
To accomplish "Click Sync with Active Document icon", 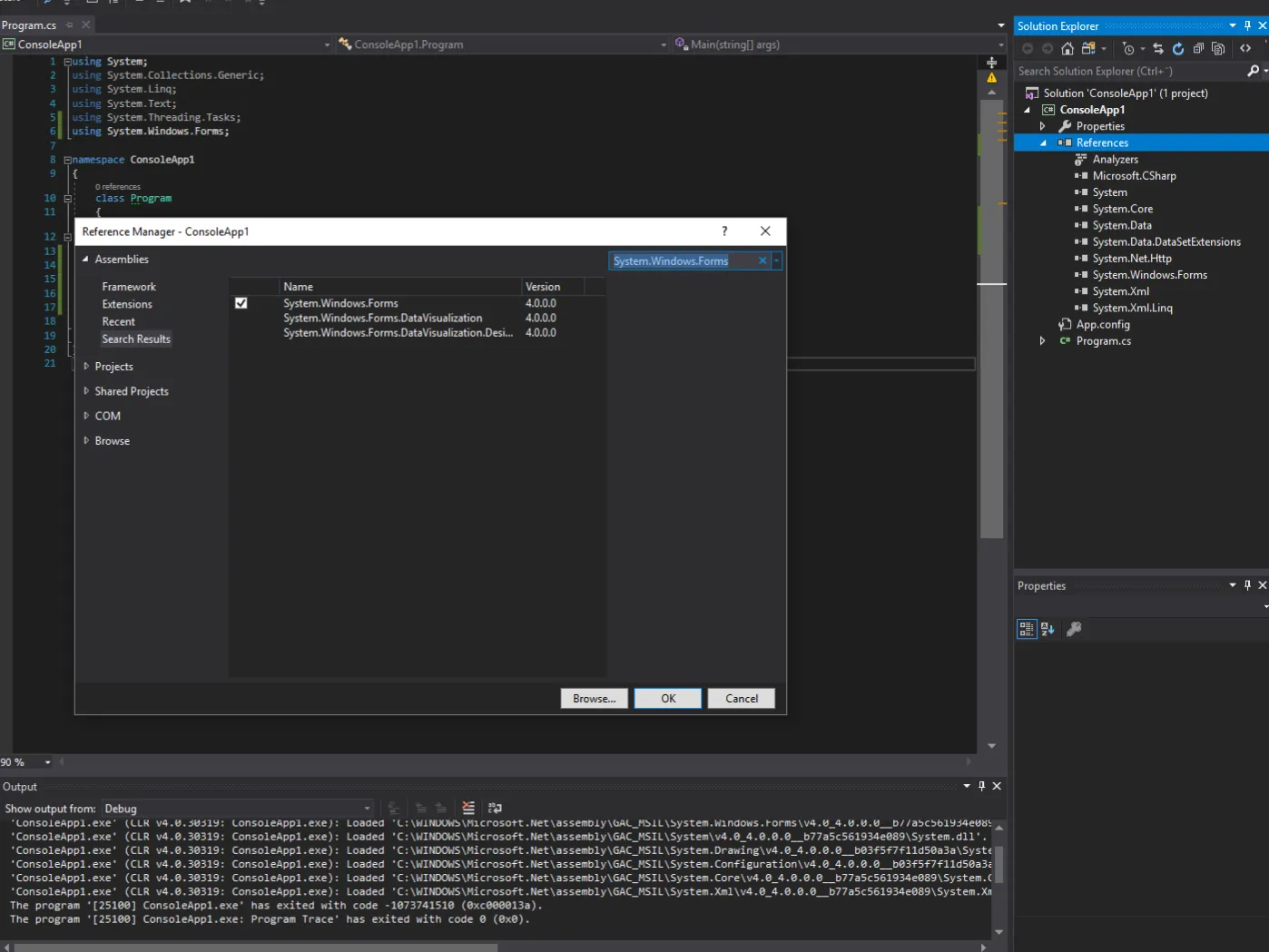I will [x=1158, y=49].
